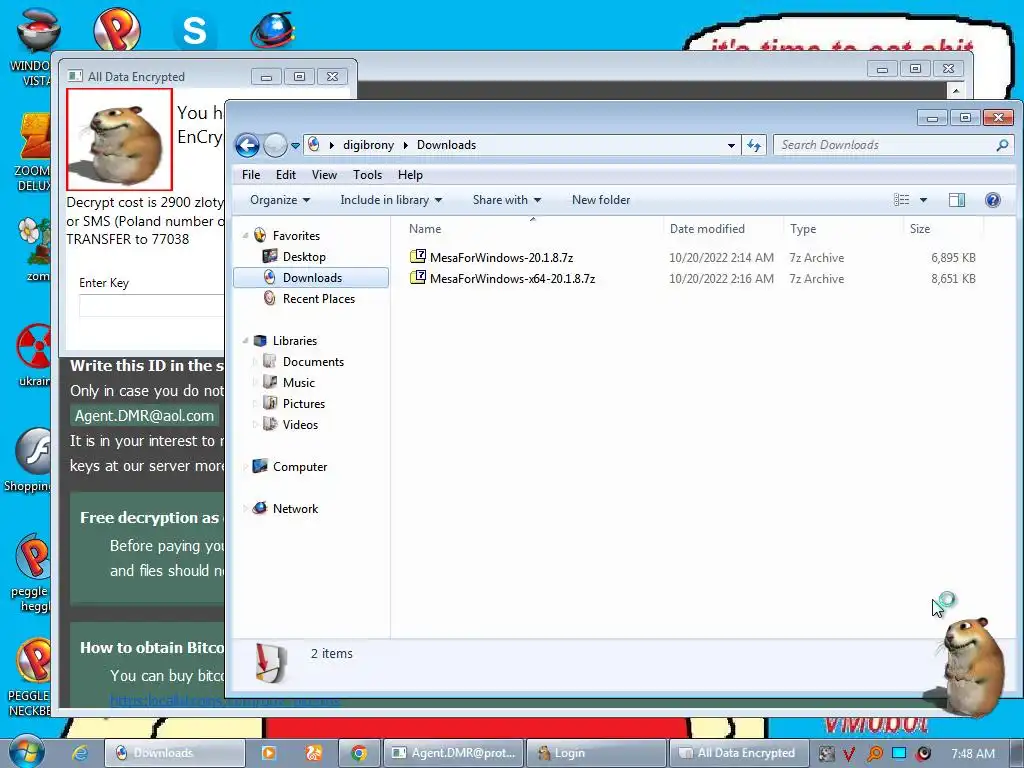Go back in the Downloads Explorer window
This screenshot has height=768, width=1024.
[x=247, y=145]
